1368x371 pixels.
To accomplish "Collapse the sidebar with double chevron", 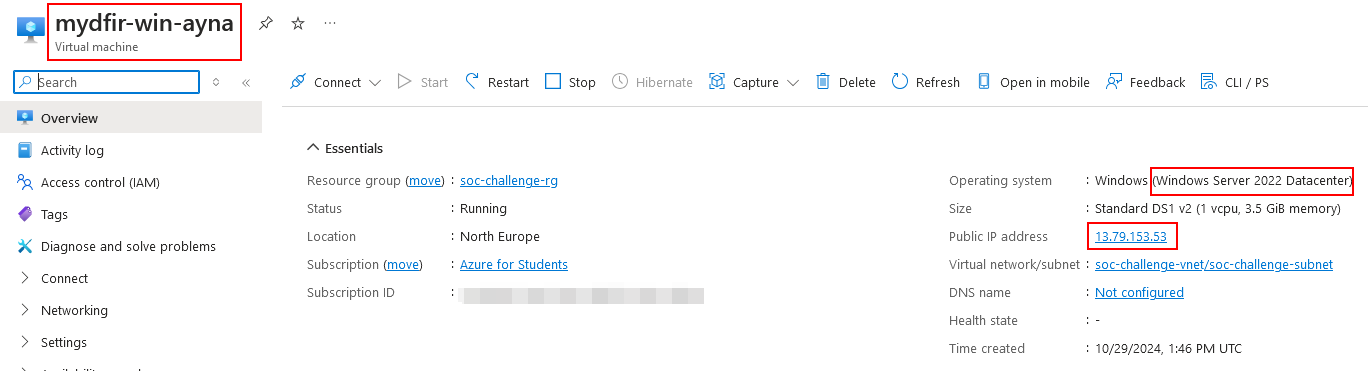I will point(246,82).
